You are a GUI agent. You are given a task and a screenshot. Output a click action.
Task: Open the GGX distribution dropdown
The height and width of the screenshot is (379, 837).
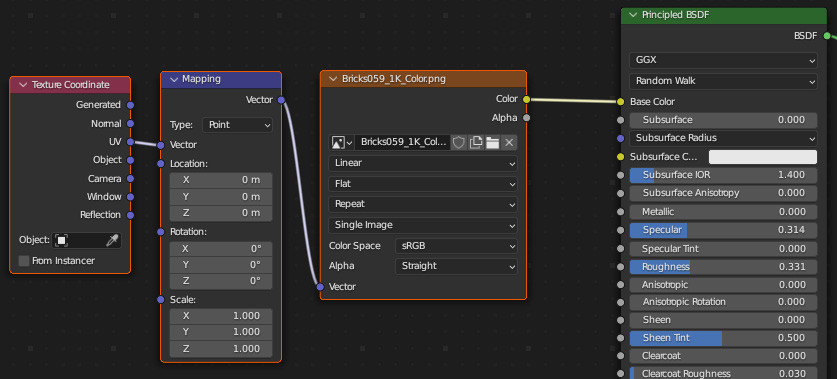[723, 60]
